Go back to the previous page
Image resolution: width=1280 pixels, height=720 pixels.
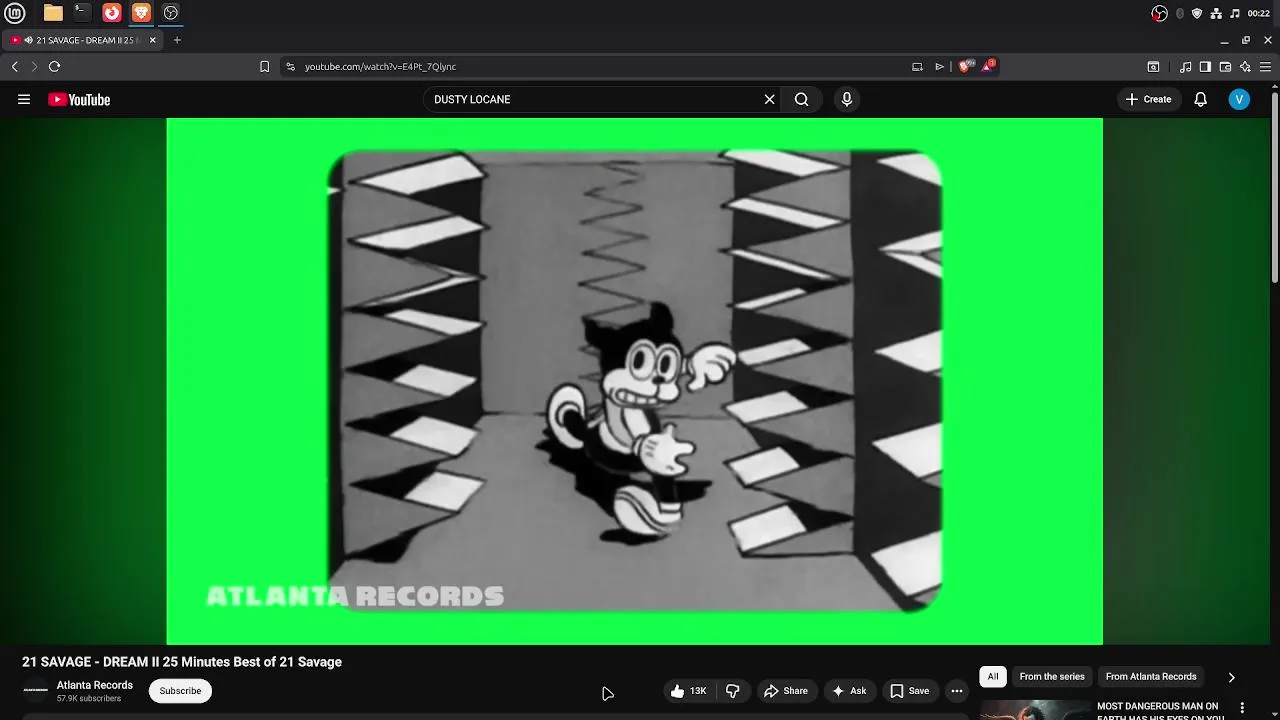pos(15,66)
